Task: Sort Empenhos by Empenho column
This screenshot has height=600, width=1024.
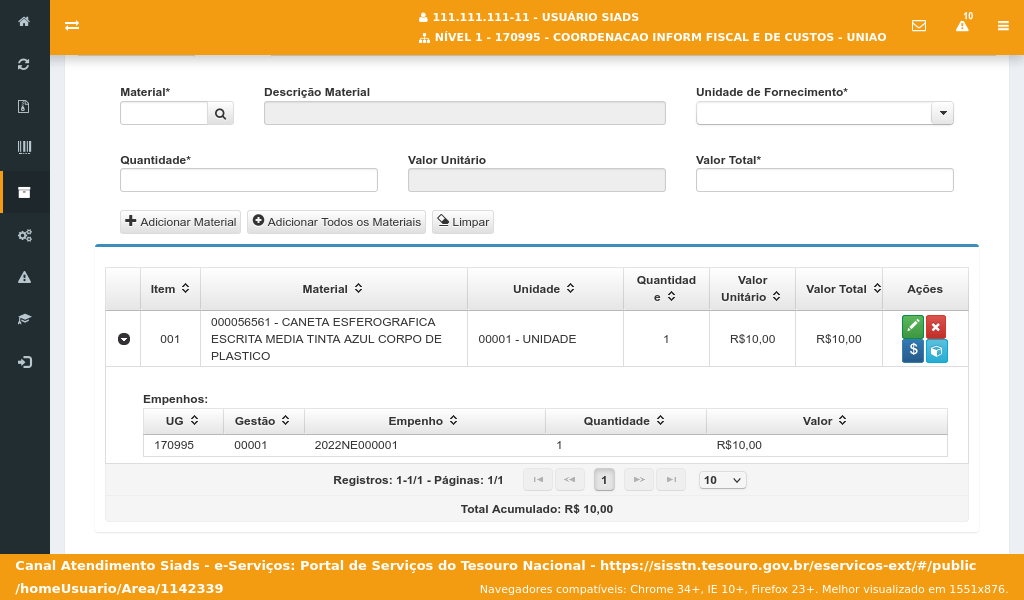Action: click(424, 421)
